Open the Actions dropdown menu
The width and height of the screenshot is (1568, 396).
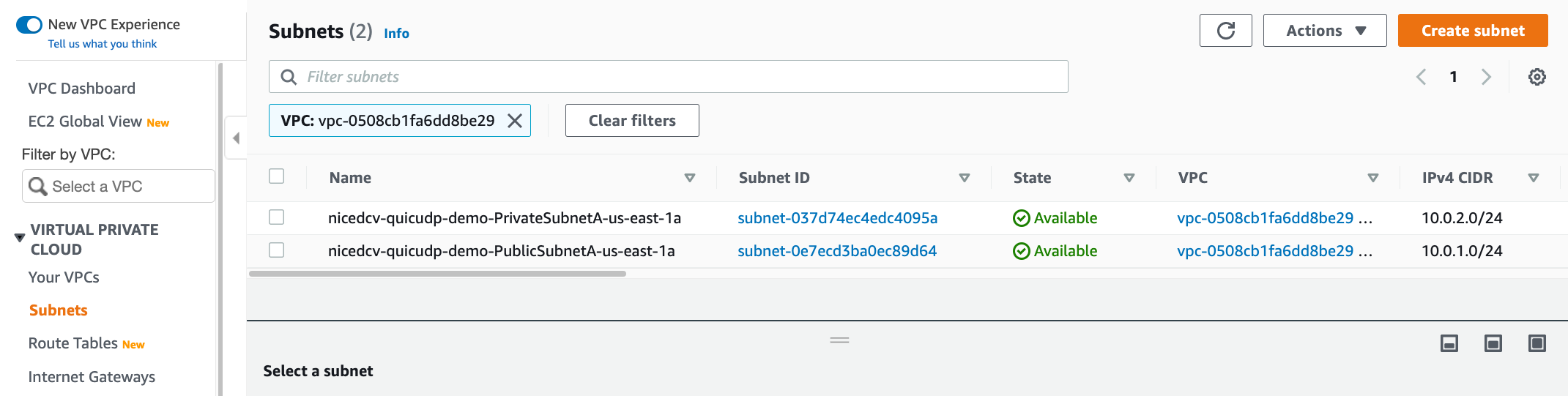click(x=1324, y=31)
